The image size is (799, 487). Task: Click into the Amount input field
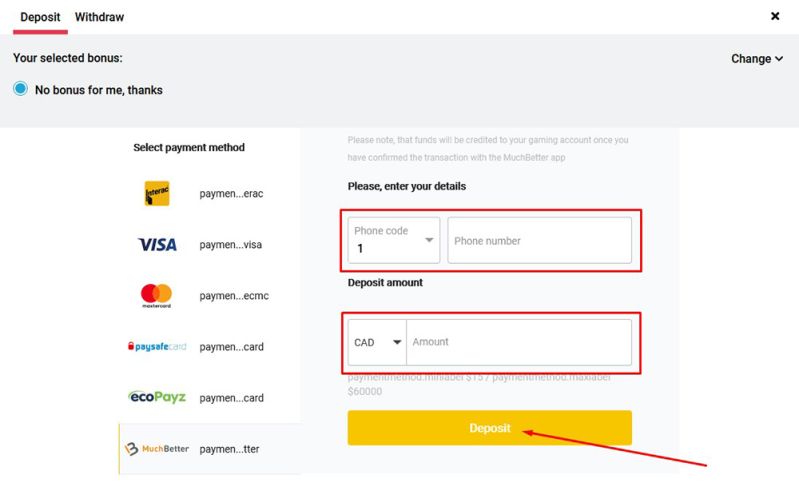(519, 342)
